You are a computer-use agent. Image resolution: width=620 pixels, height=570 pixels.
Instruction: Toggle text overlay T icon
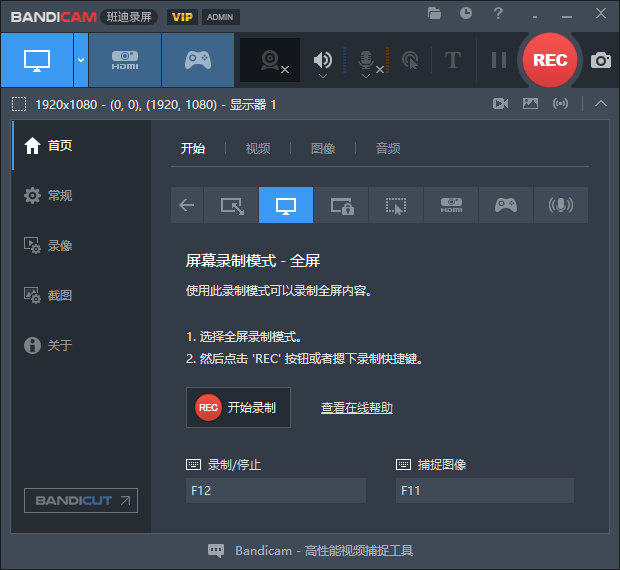tap(452, 60)
